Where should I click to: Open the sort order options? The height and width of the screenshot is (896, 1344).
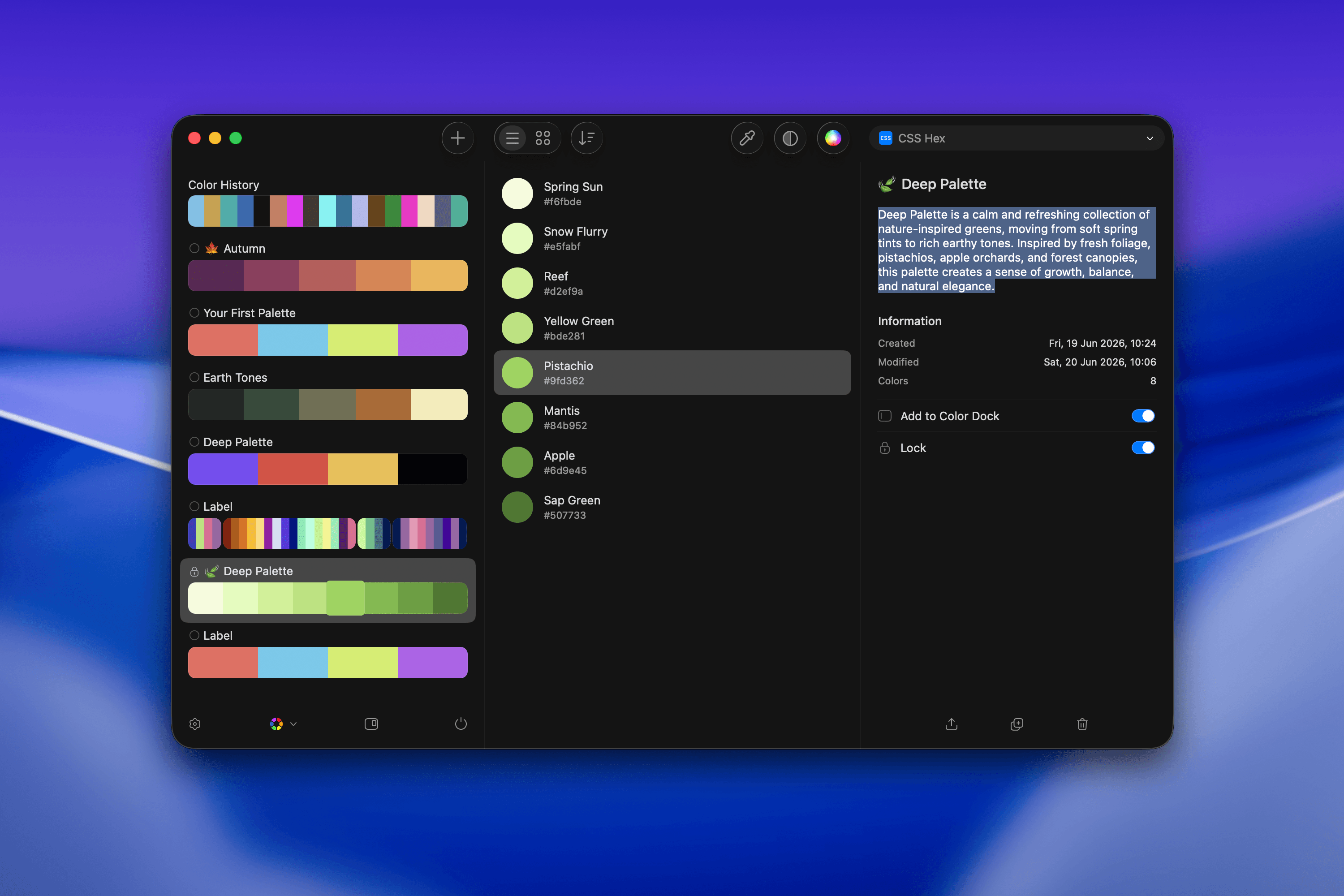coord(586,138)
